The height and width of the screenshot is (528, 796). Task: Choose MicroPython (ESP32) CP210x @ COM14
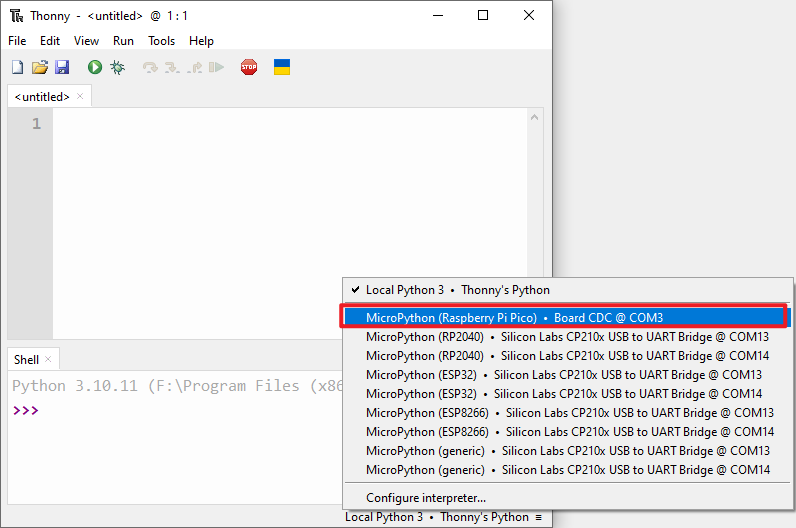(568, 394)
